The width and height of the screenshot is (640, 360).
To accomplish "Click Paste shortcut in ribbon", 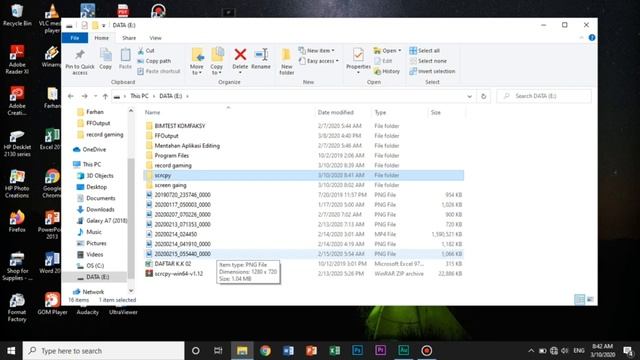I will pos(159,71).
